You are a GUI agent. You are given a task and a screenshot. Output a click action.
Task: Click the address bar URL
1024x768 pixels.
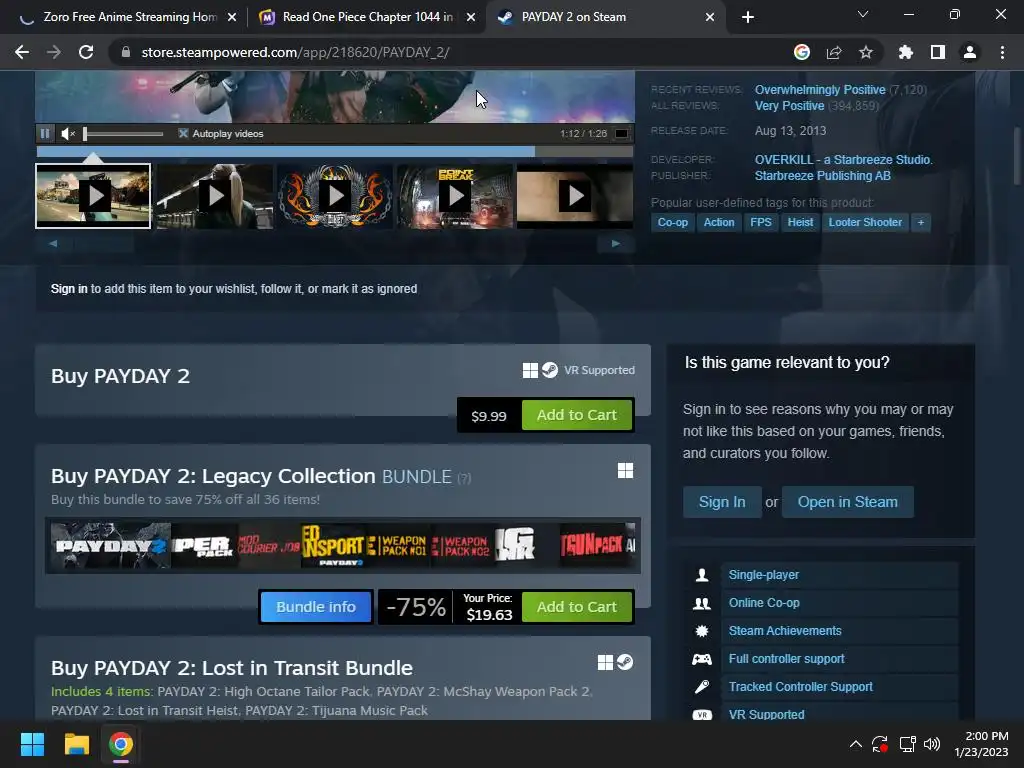coord(295,52)
